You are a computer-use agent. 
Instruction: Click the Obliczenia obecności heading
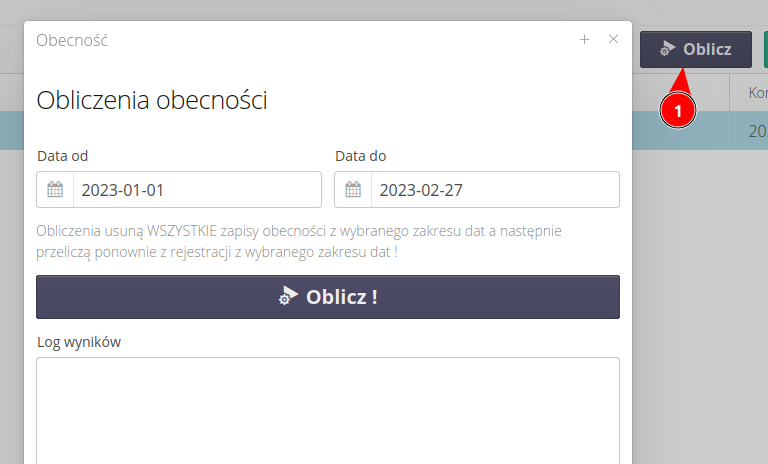151,100
